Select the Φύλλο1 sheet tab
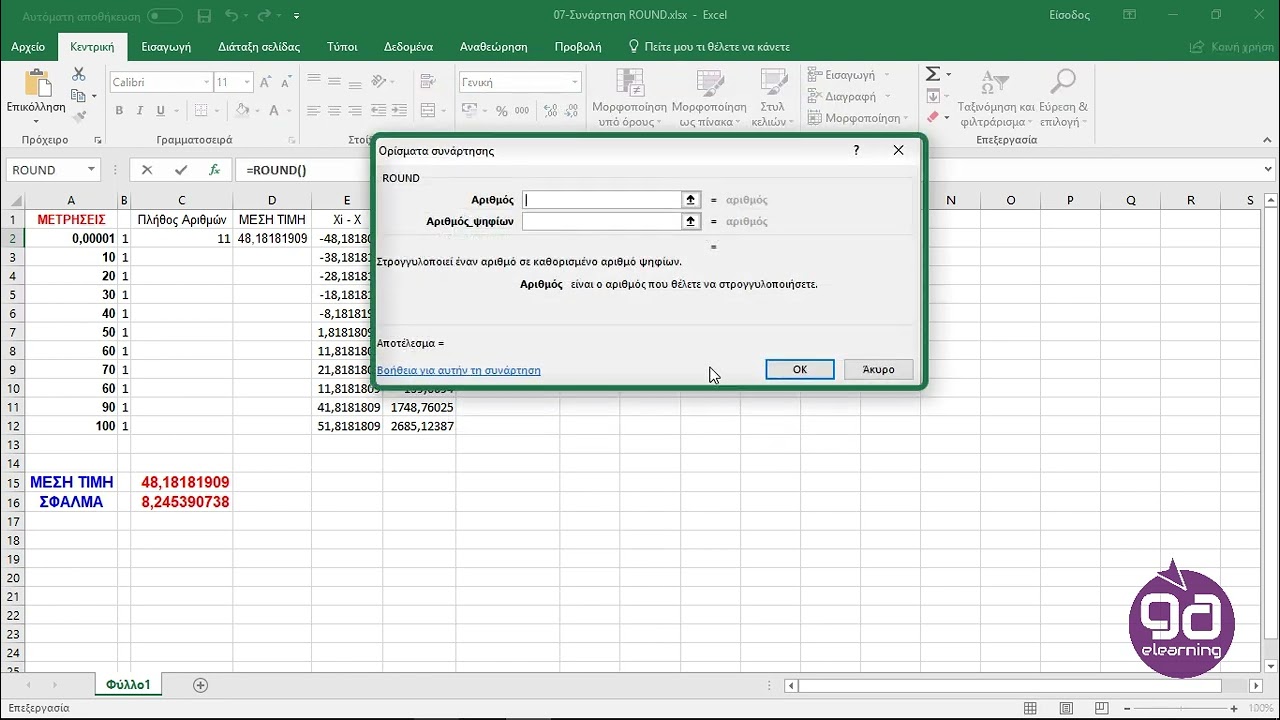 pos(128,685)
